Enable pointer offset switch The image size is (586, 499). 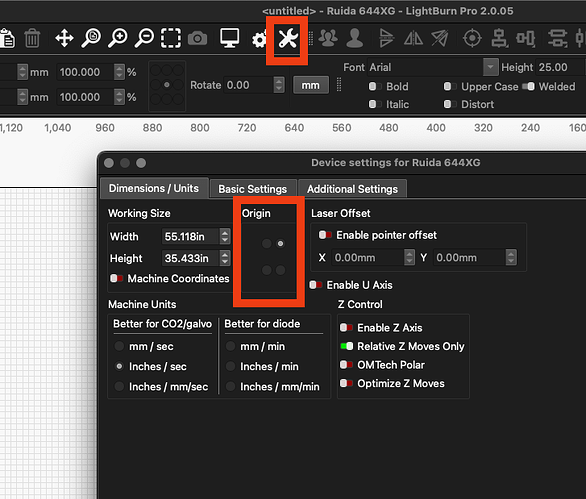(325, 235)
